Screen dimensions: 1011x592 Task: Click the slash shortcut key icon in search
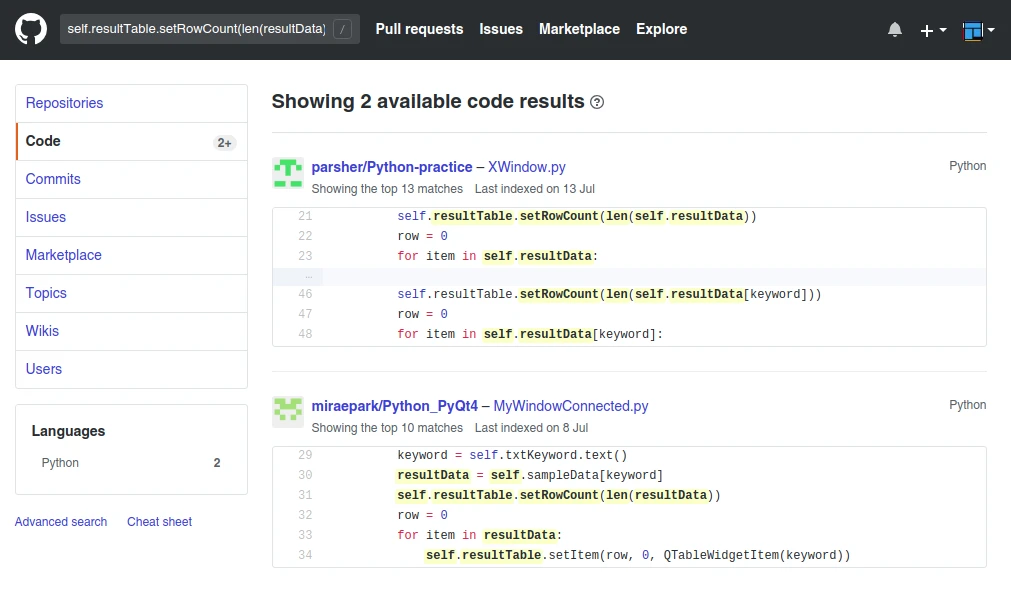[x=342, y=29]
